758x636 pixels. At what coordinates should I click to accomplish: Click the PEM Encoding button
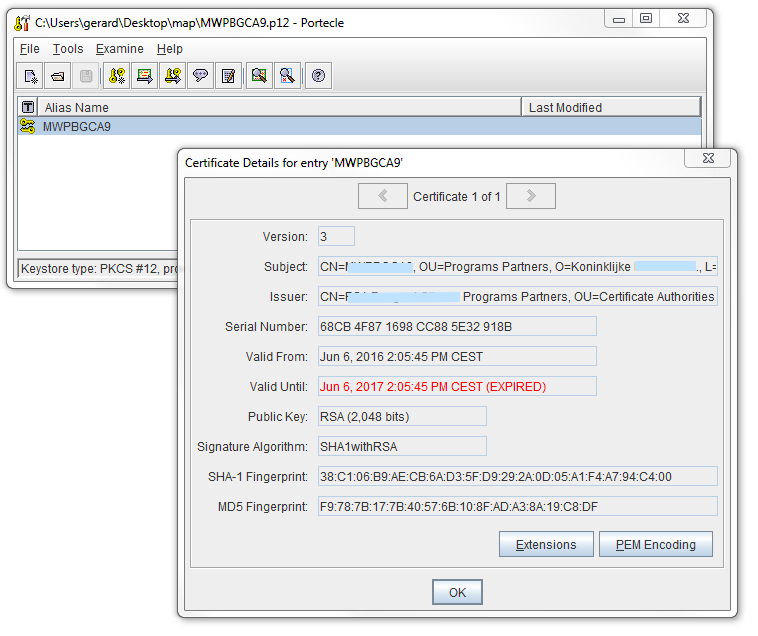655,545
